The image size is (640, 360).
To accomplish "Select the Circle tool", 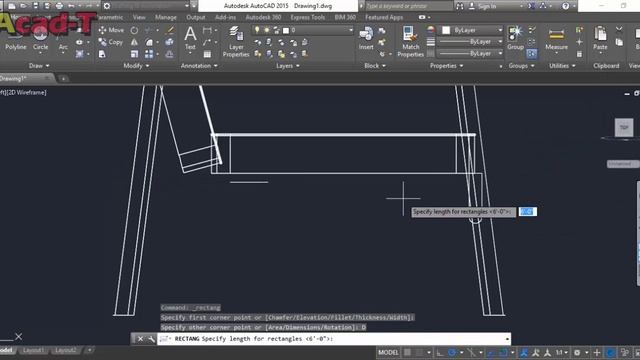I will point(40,40).
